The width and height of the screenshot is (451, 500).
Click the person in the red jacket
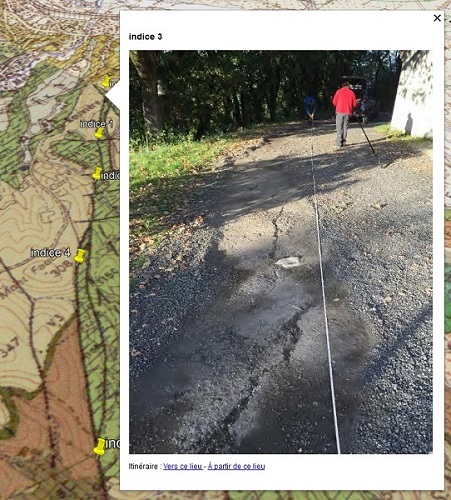pos(343,114)
